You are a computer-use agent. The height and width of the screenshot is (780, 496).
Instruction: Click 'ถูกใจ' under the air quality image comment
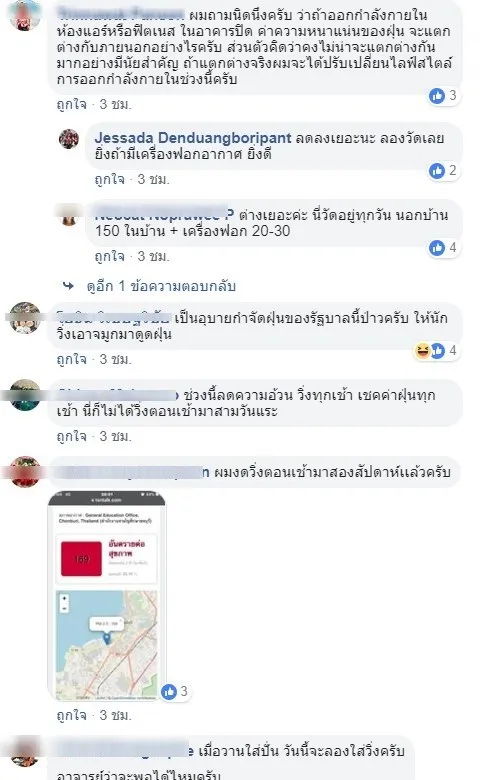click(72, 715)
